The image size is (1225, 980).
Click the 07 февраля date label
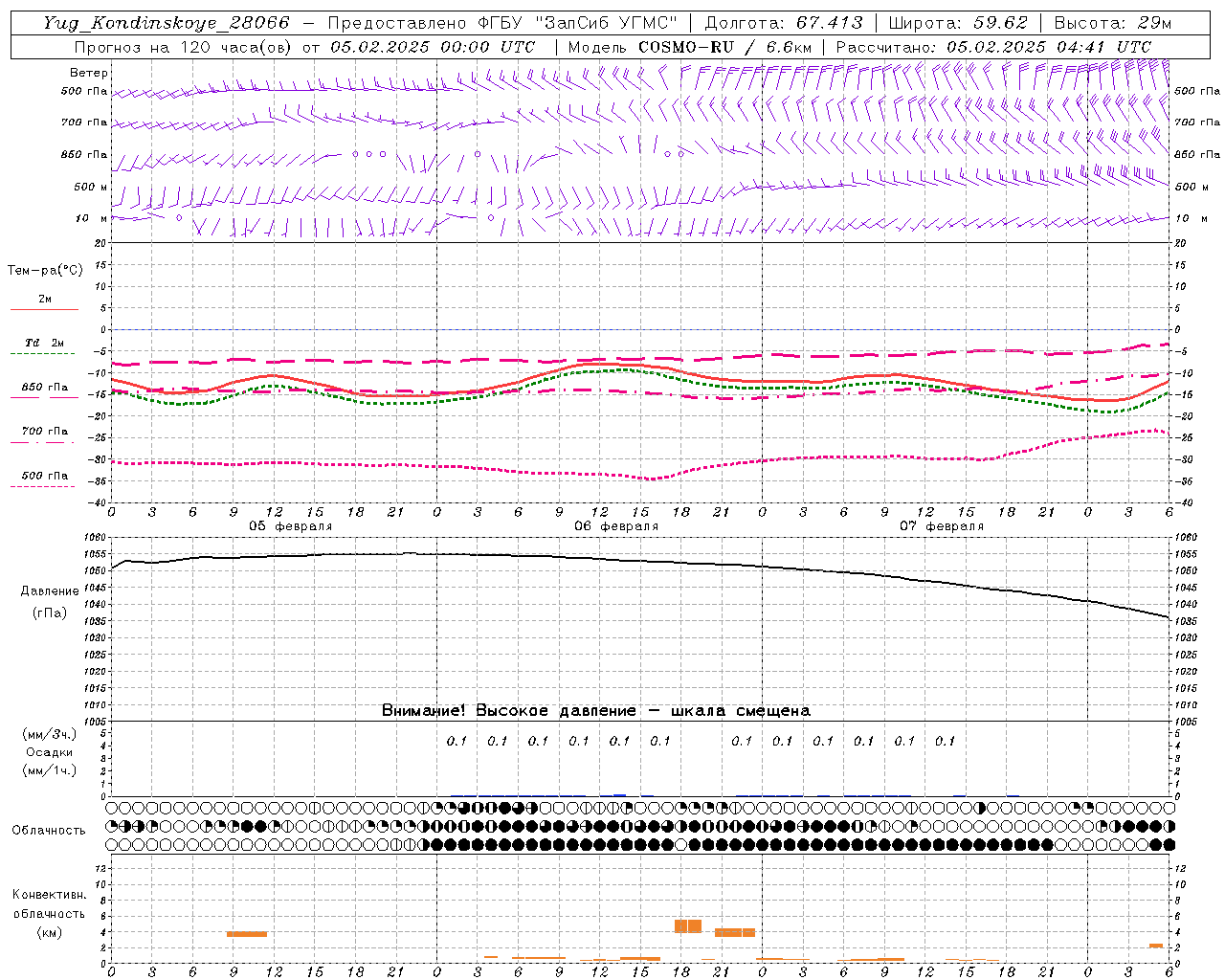[x=942, y=526]
